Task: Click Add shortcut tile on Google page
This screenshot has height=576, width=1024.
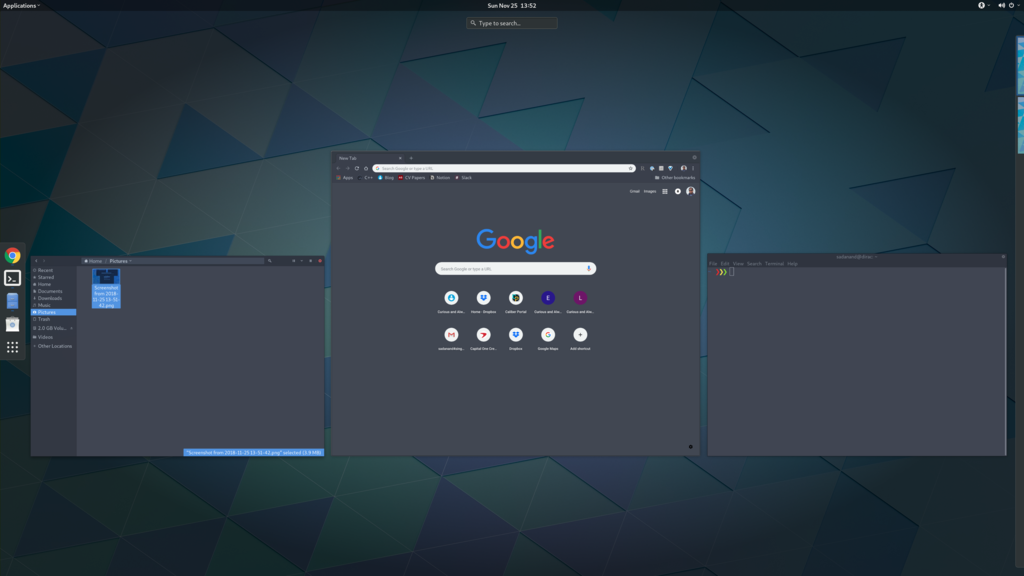Action: click(580, 338)
